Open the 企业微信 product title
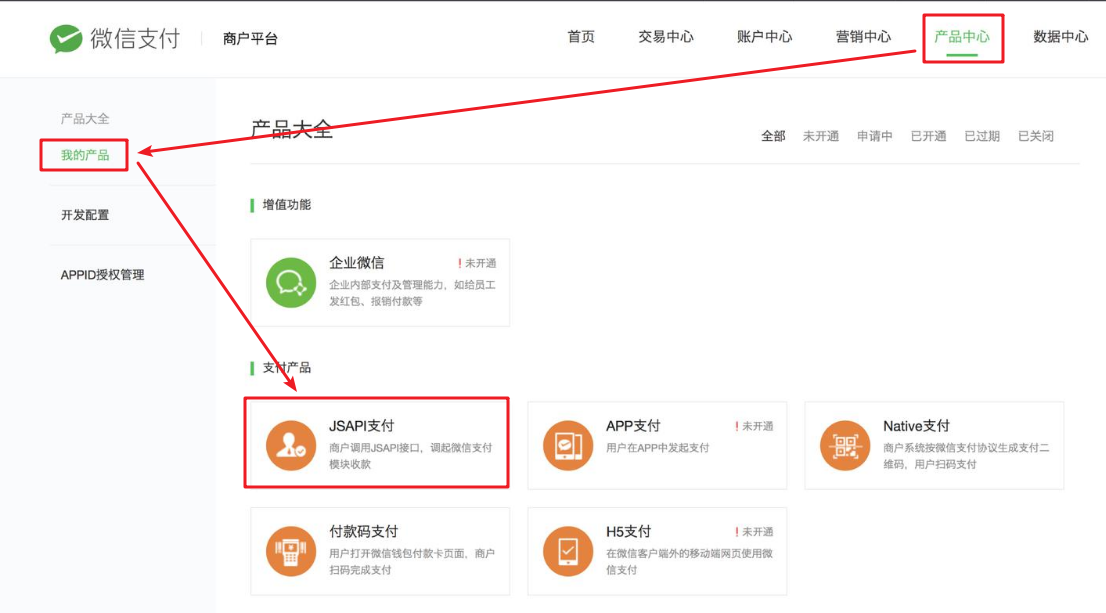 click(357, 263)
